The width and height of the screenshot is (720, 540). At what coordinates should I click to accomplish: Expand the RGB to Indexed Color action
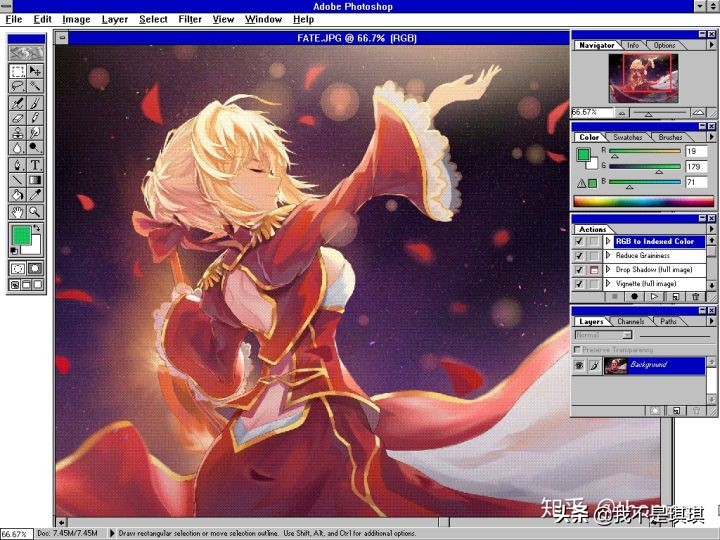coord(608,241)
